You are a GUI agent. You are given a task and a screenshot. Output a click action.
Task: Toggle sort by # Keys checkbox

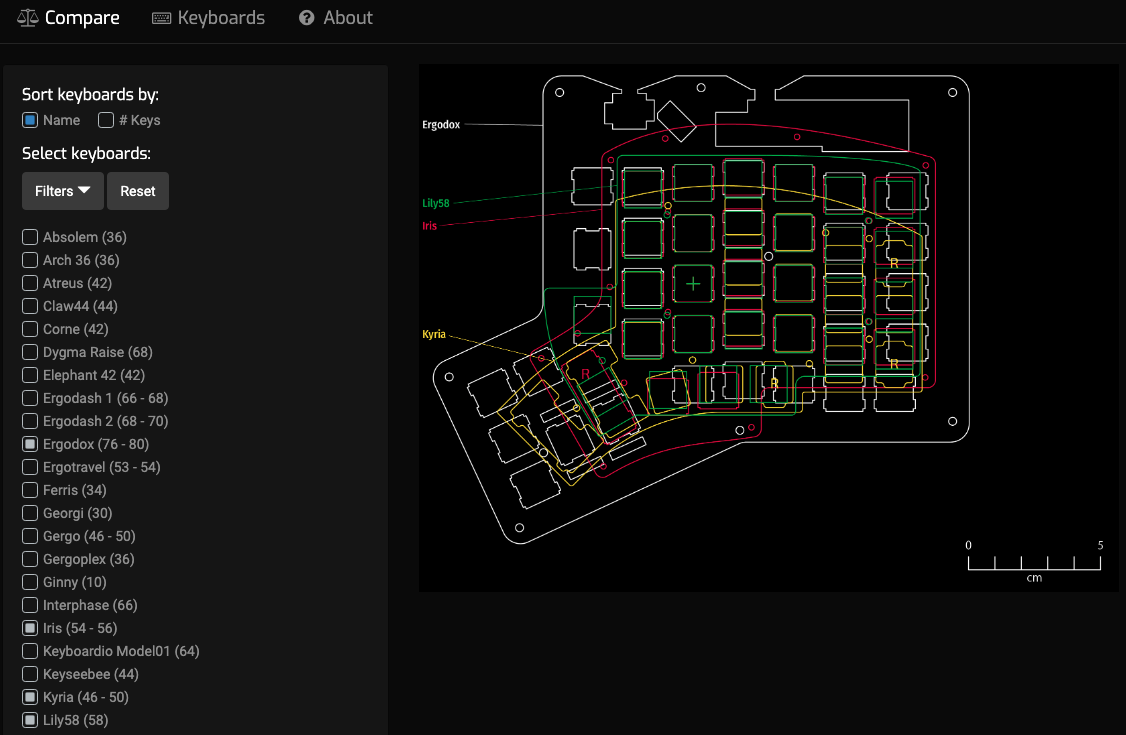(106, 120)
